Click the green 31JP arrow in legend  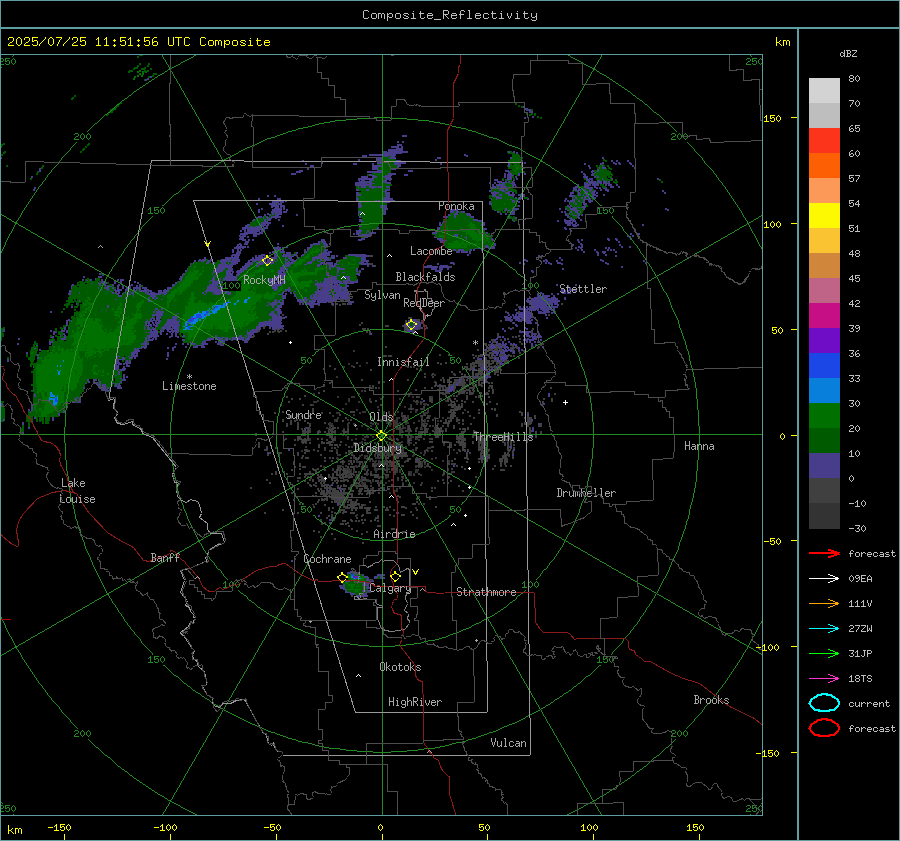coord(824,653)
